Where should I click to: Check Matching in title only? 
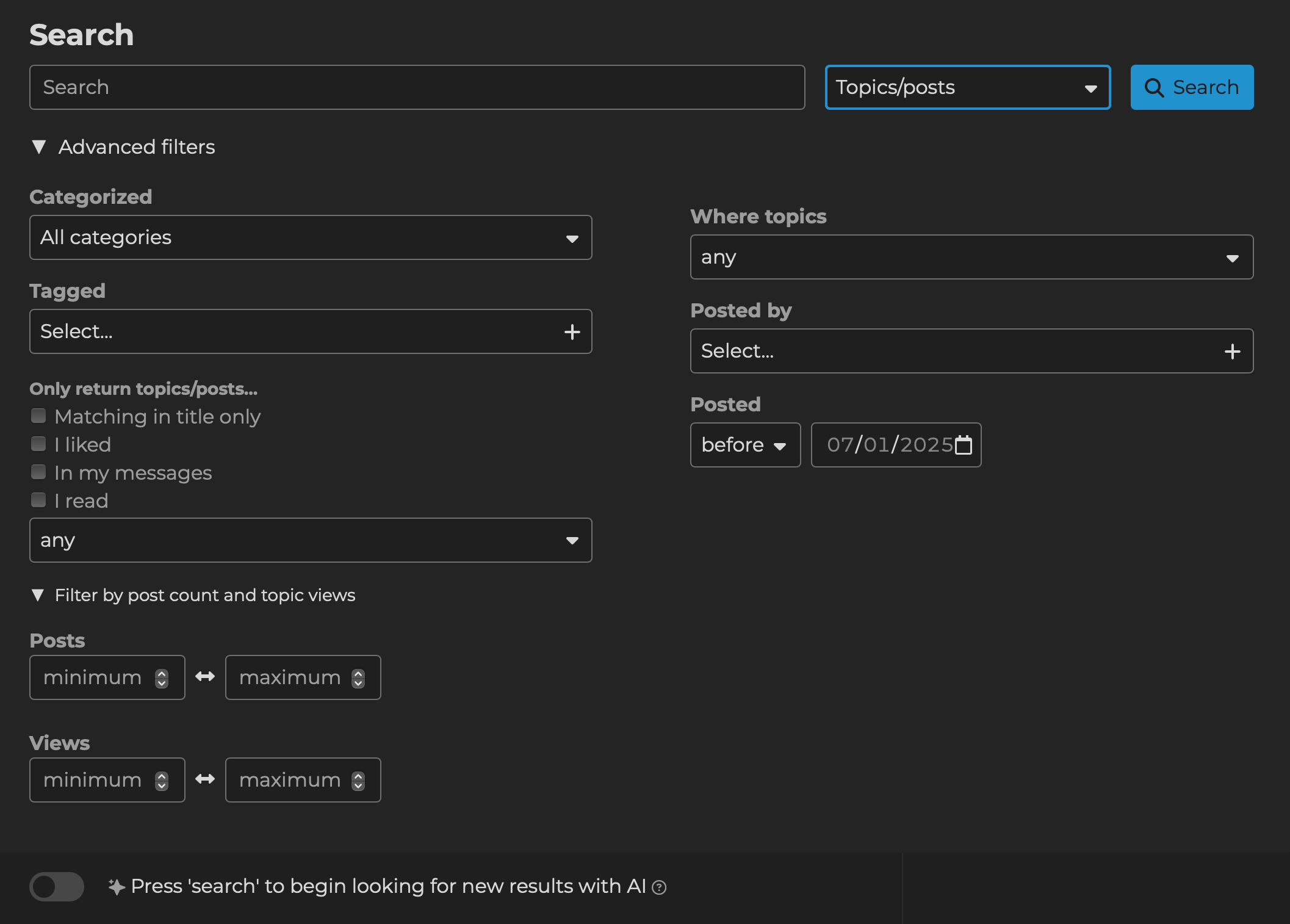(38, 416)
